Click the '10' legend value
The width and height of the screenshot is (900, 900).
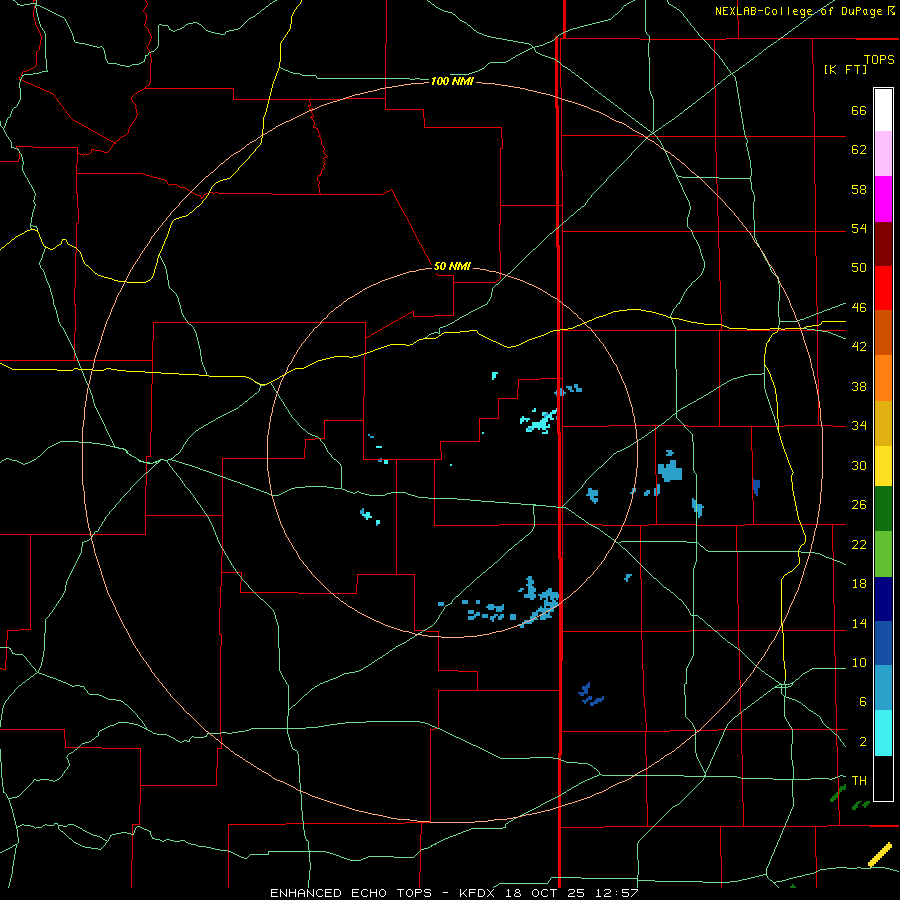859,663
